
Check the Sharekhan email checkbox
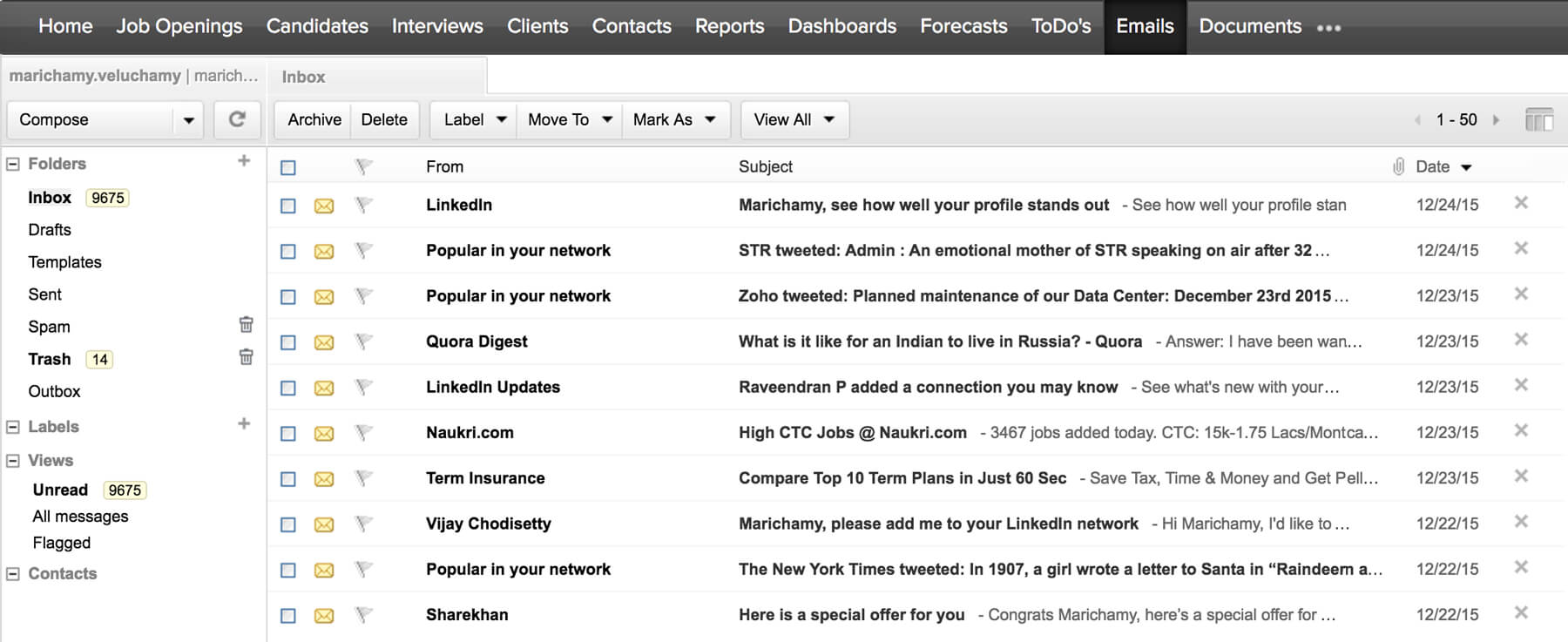pos(288,615)
